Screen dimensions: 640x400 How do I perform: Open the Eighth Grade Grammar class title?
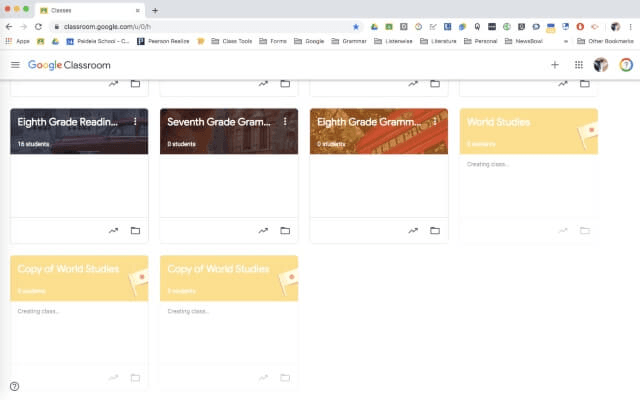click(x=369, y=122)
